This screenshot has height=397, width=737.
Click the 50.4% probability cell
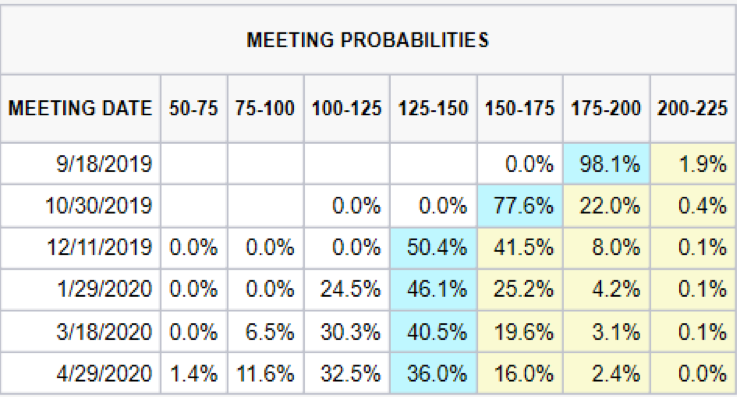click(x=433, y=247)
